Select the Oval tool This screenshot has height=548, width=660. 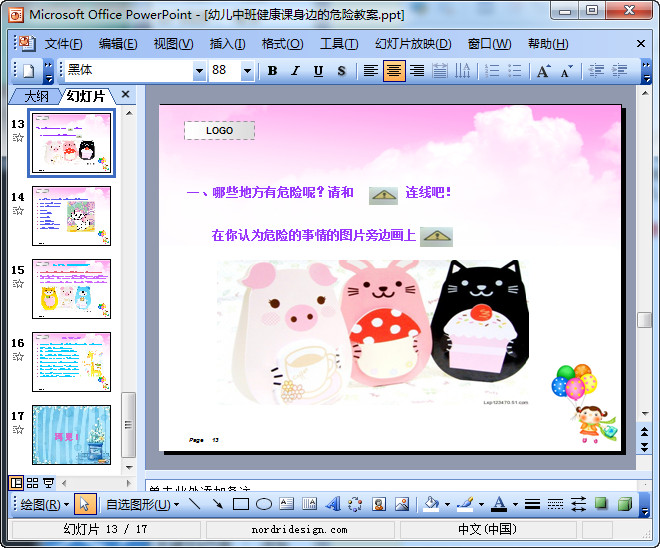[x=264, y=504]
